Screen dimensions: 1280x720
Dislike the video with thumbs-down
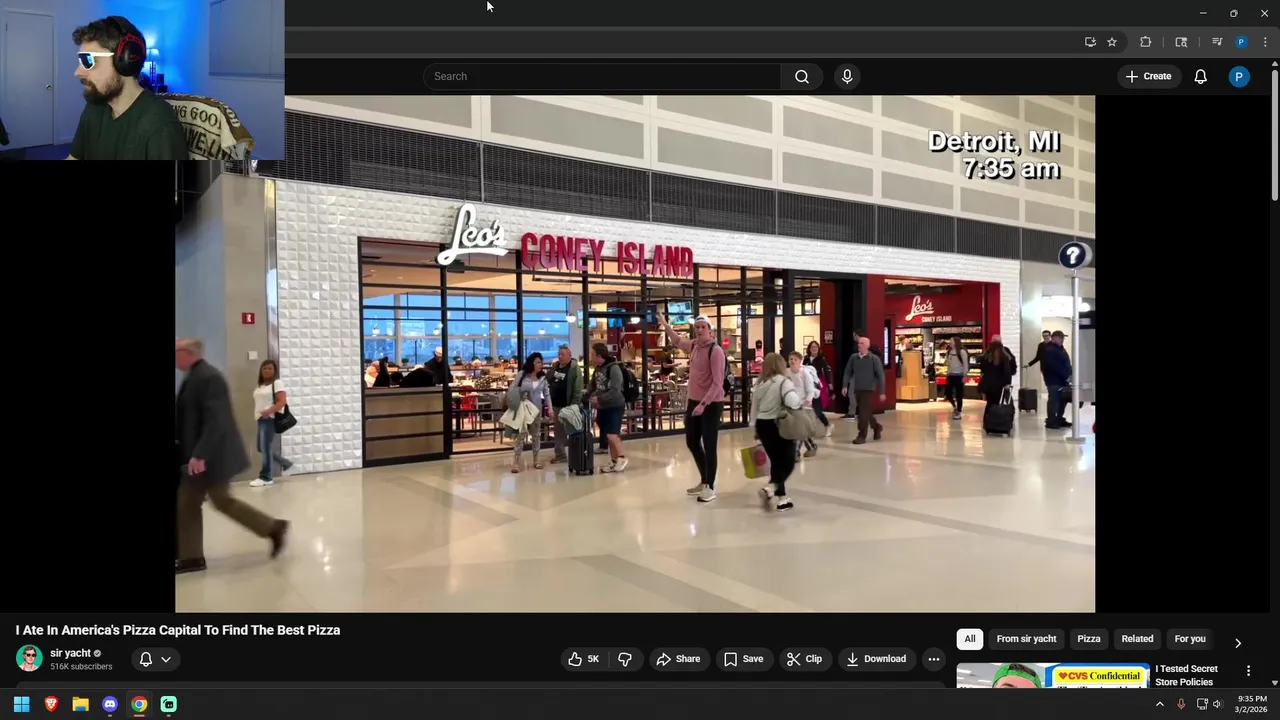625,659
